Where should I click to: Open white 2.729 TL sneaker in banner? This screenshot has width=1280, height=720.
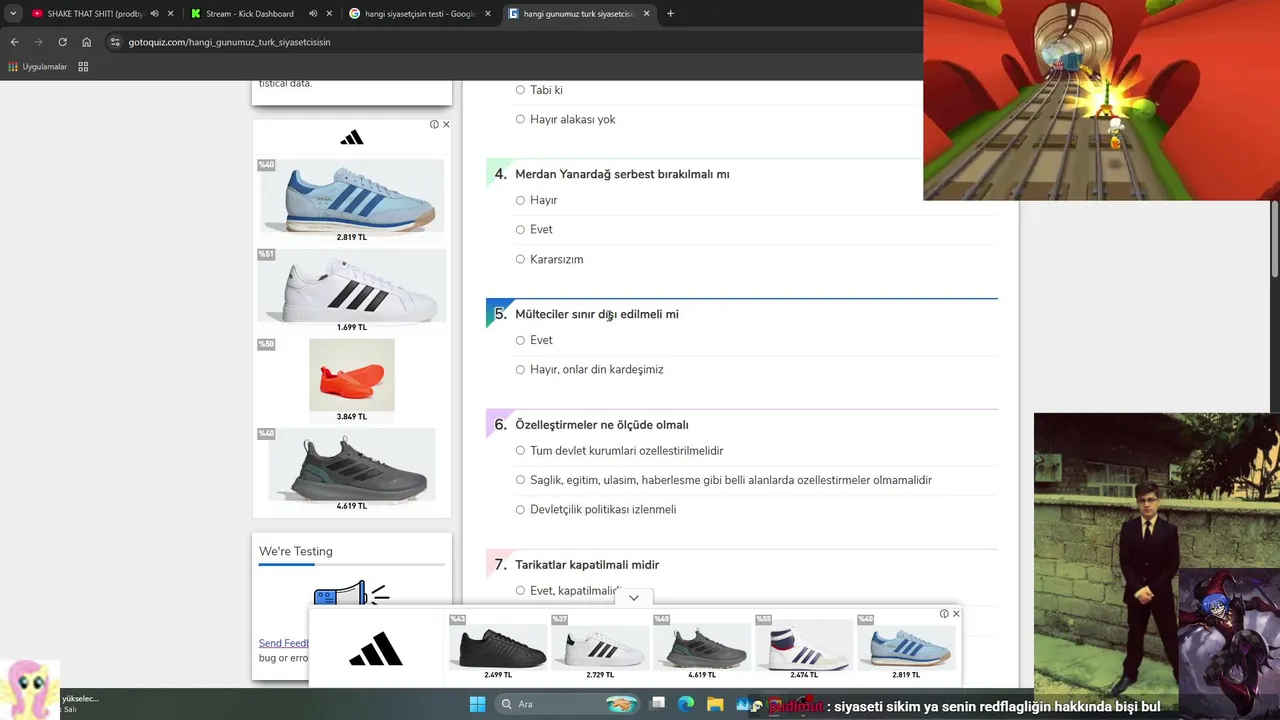600,647
